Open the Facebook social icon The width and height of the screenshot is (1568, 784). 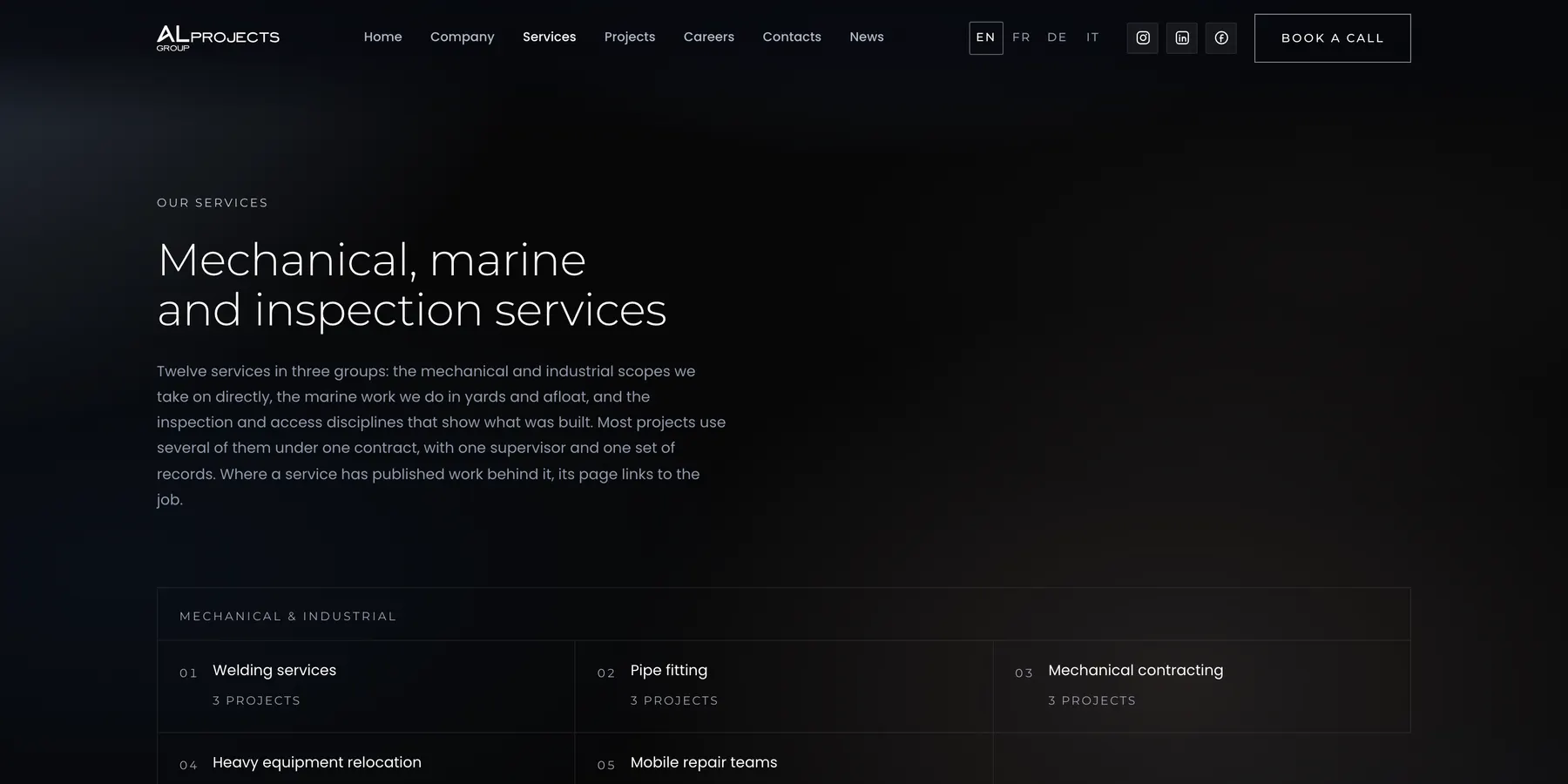tap(1221, 37)
